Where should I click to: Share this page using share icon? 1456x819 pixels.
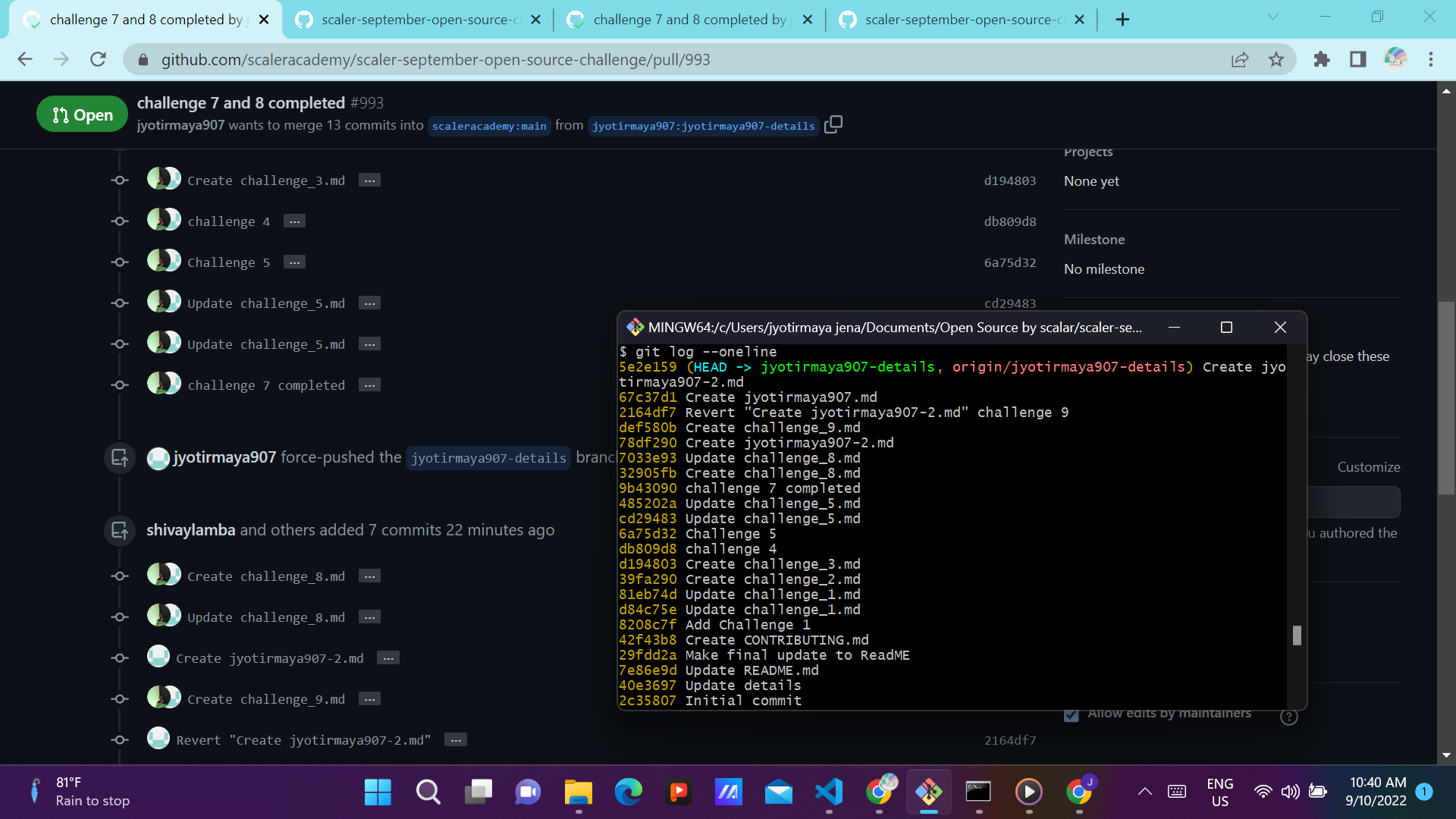pyautogui.click(x=1240, y=59)
